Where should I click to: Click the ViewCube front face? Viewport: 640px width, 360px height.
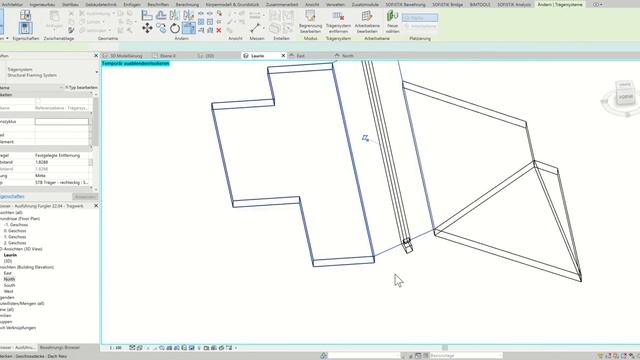pyautogui.click(x=625, y=97)
